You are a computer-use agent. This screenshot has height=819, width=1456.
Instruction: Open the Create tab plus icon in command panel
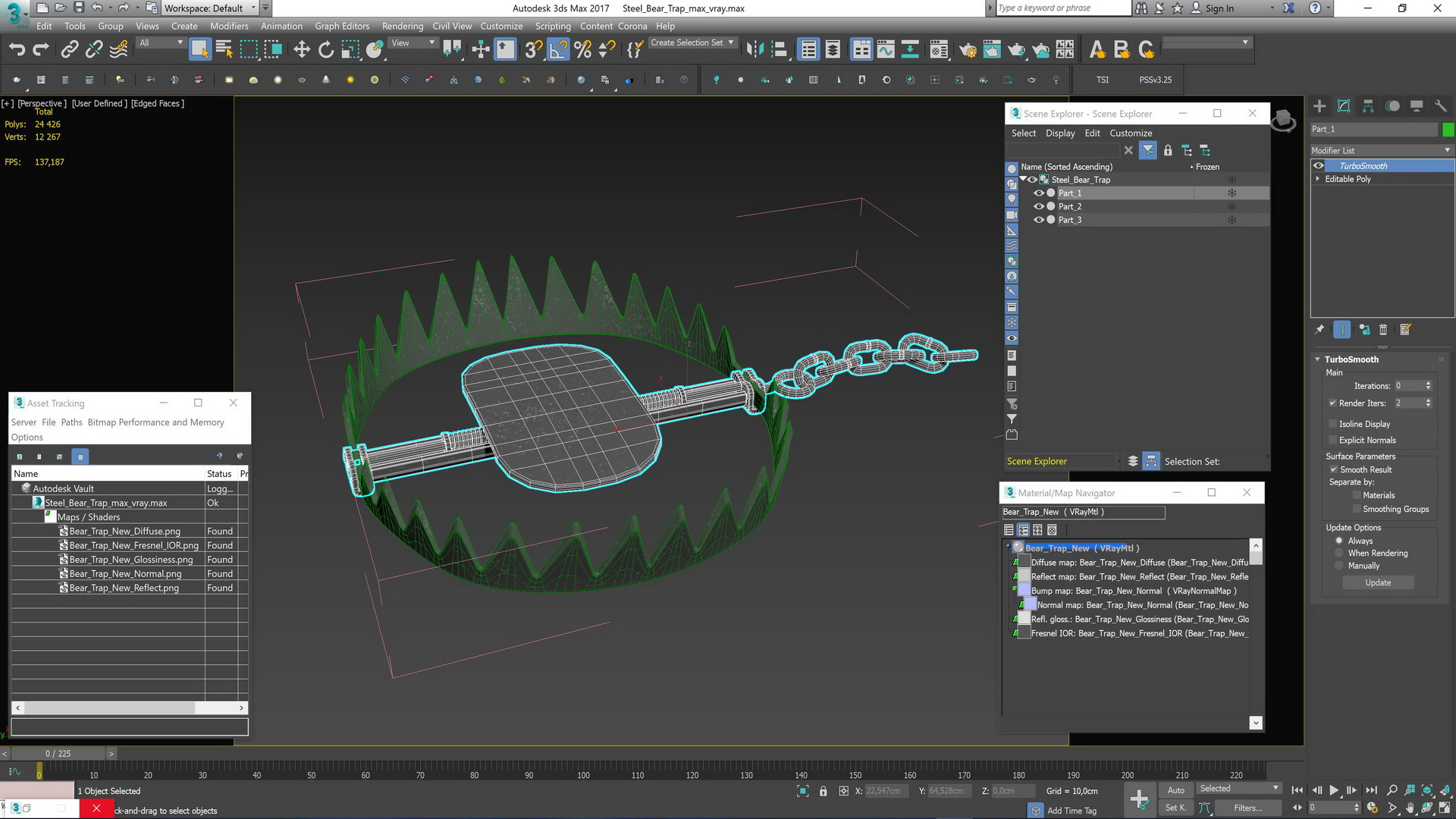1319,106
